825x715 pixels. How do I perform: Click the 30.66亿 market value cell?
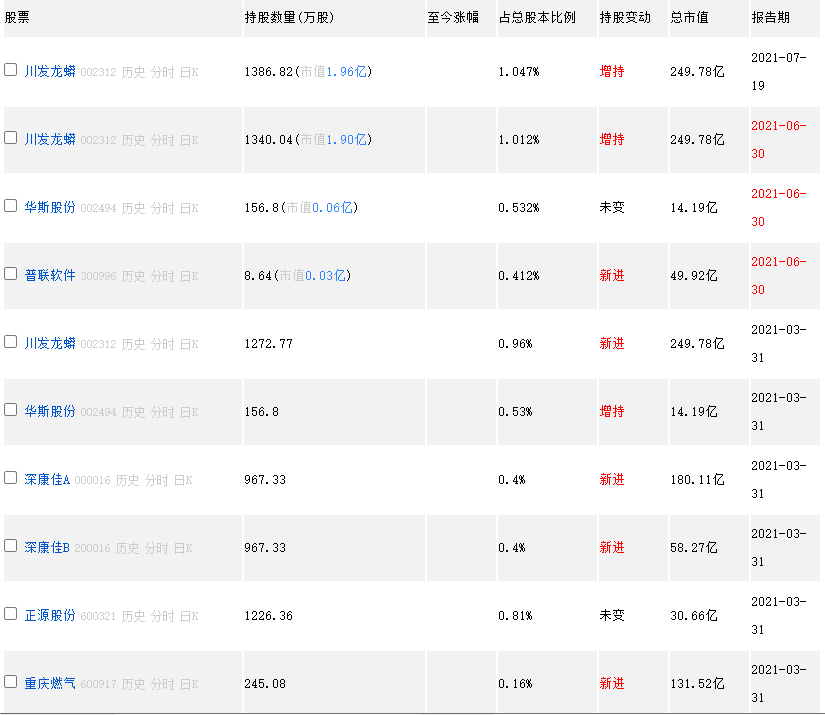[x=693, y=616]
